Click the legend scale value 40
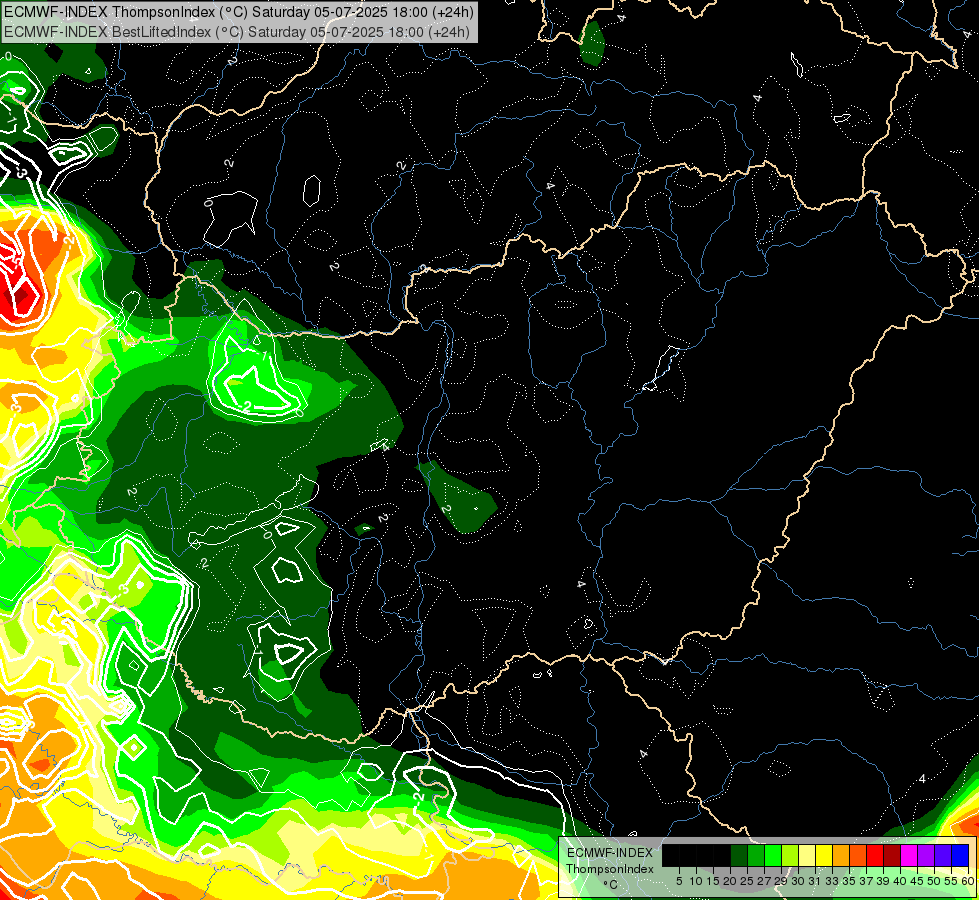Screen dimensions: 979x900 [x=901, y=881]
